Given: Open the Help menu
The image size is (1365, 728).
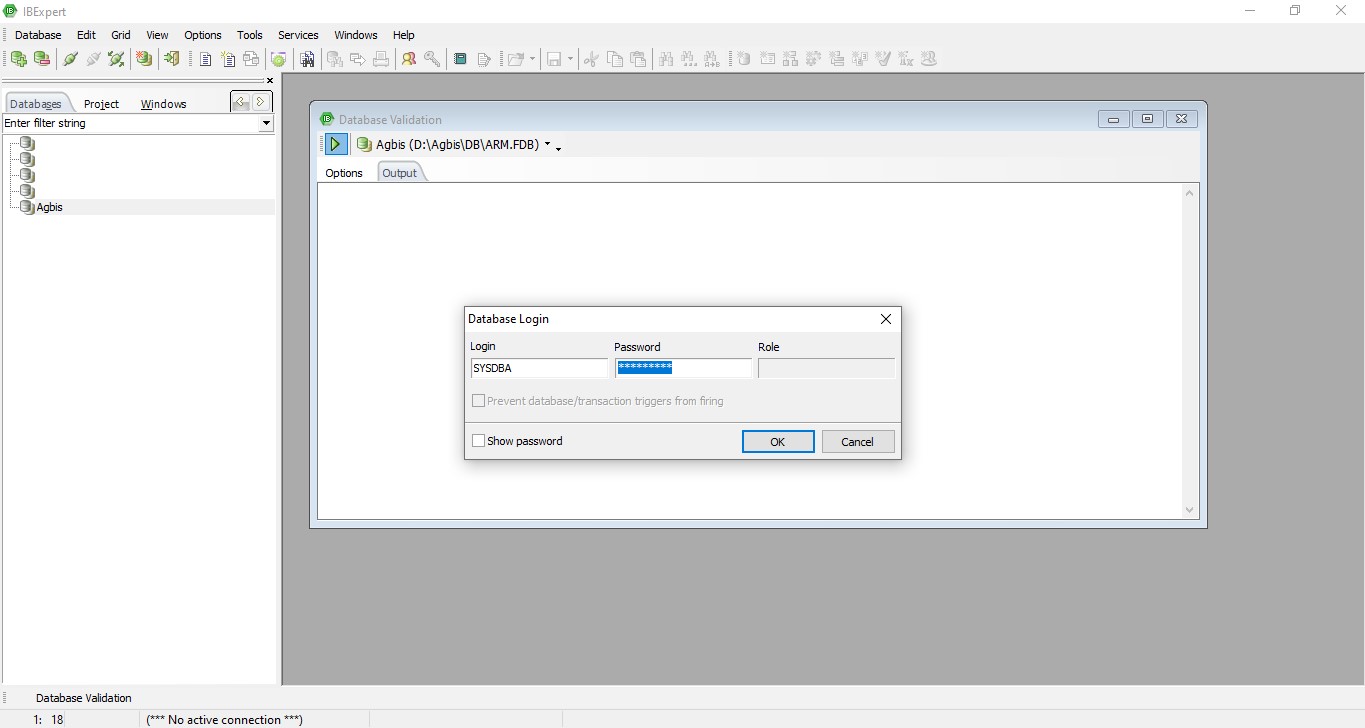Looking at the screenshot, I should point(404,35).
